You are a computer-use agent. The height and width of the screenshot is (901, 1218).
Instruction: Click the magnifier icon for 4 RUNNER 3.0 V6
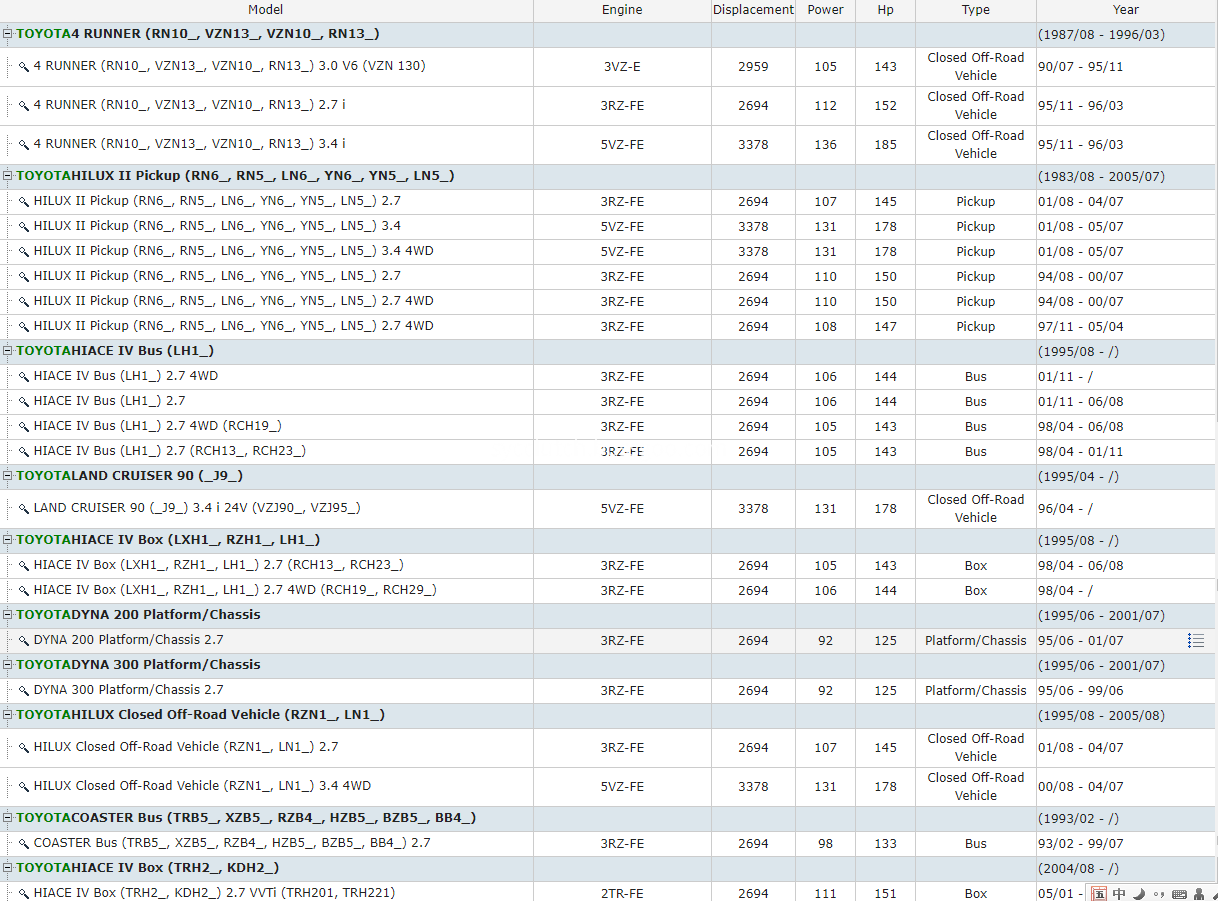click(x=24, y=67)
